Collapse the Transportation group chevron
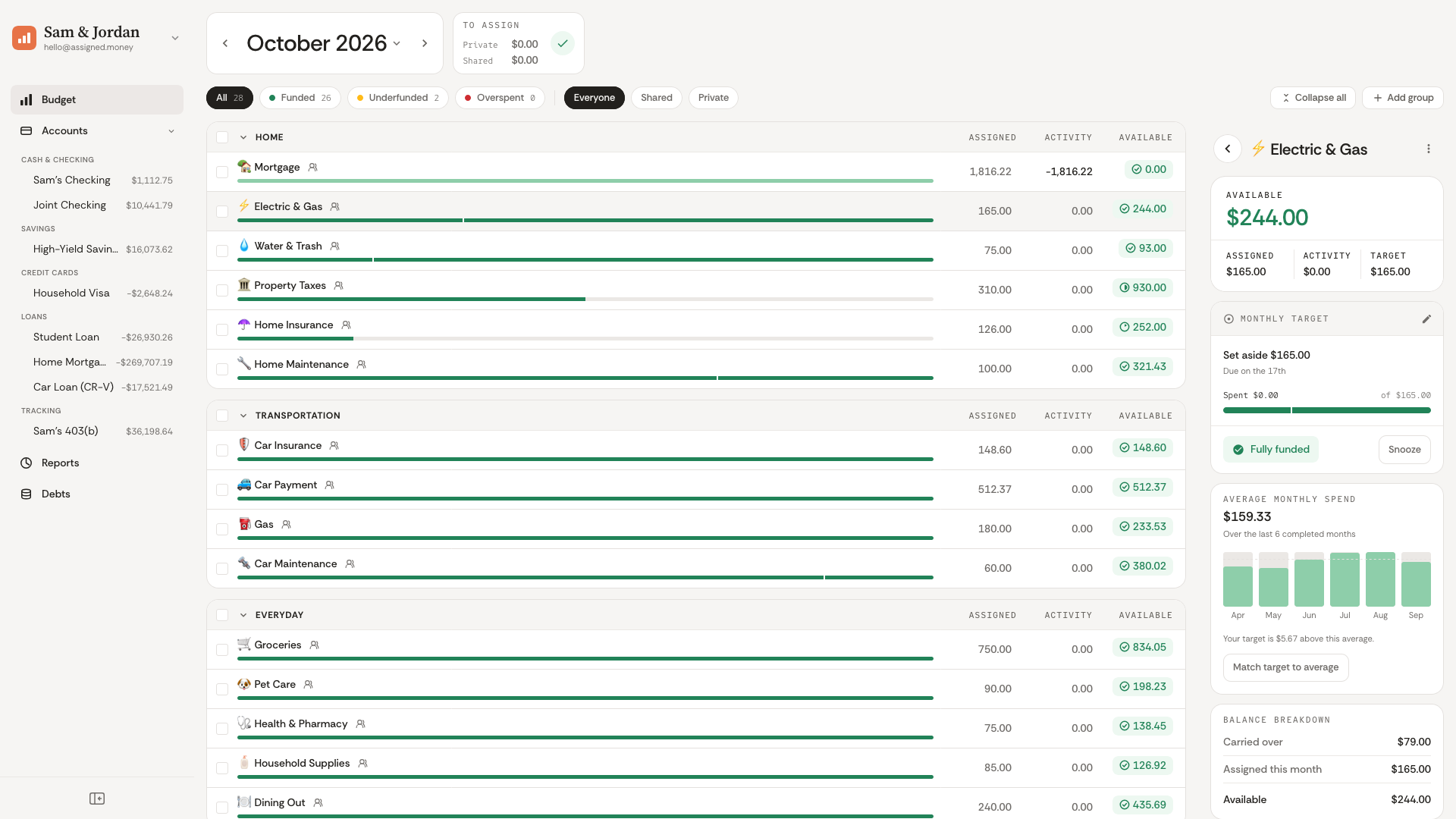 pyautogui.click(x=243, y=416)
